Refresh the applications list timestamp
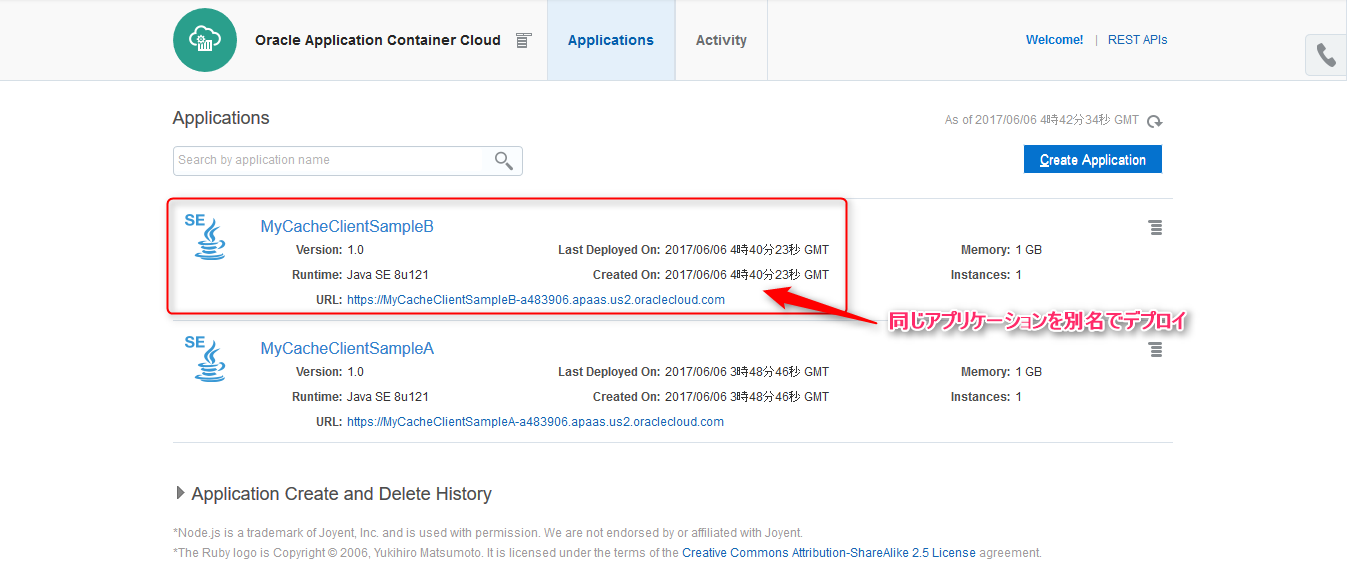Image resolution: width=1347 pixels, height=561 pixels. [x=1154, y=121]
